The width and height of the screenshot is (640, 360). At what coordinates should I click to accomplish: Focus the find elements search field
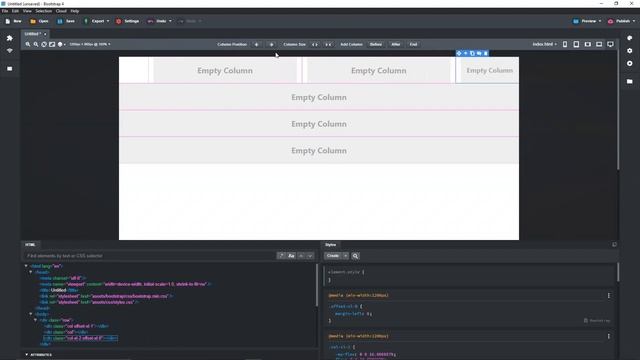149,256
